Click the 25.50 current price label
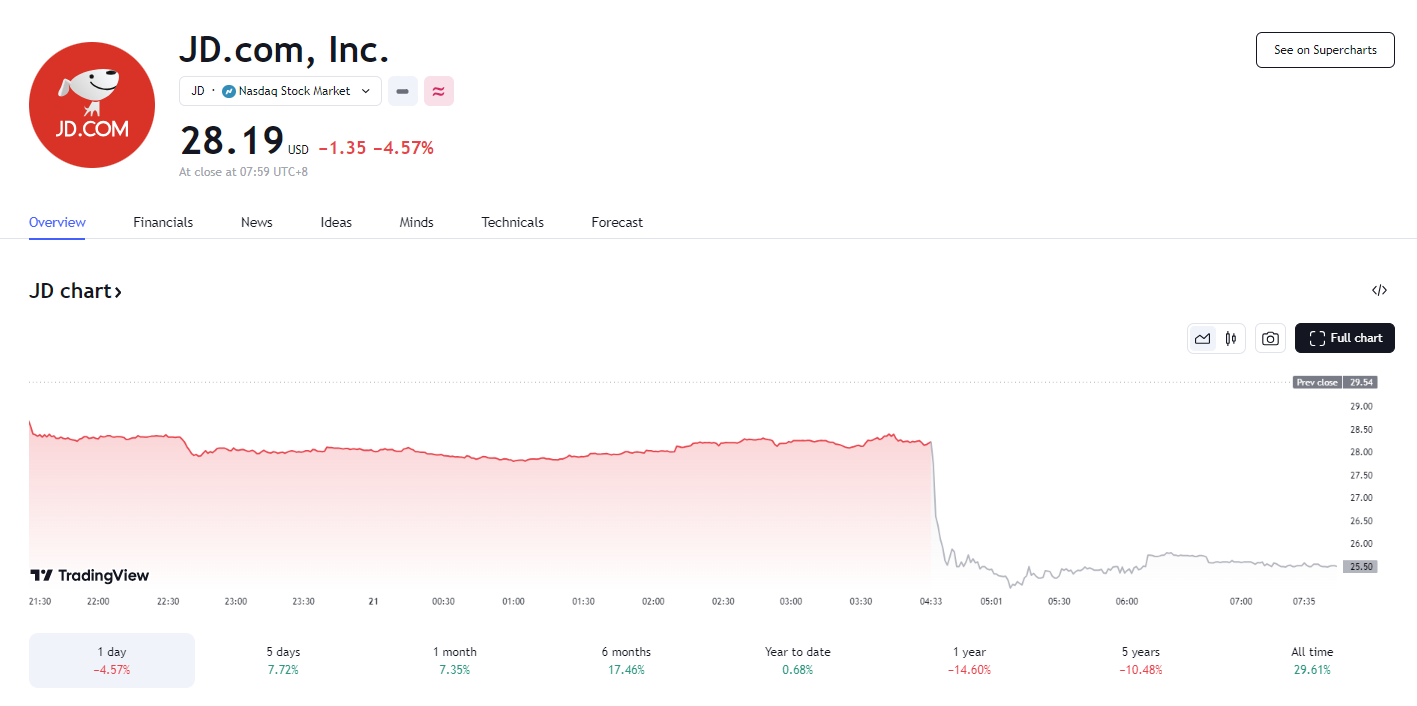Image resolution: width=1417 pixels, height=706 pixels. 1361,566
